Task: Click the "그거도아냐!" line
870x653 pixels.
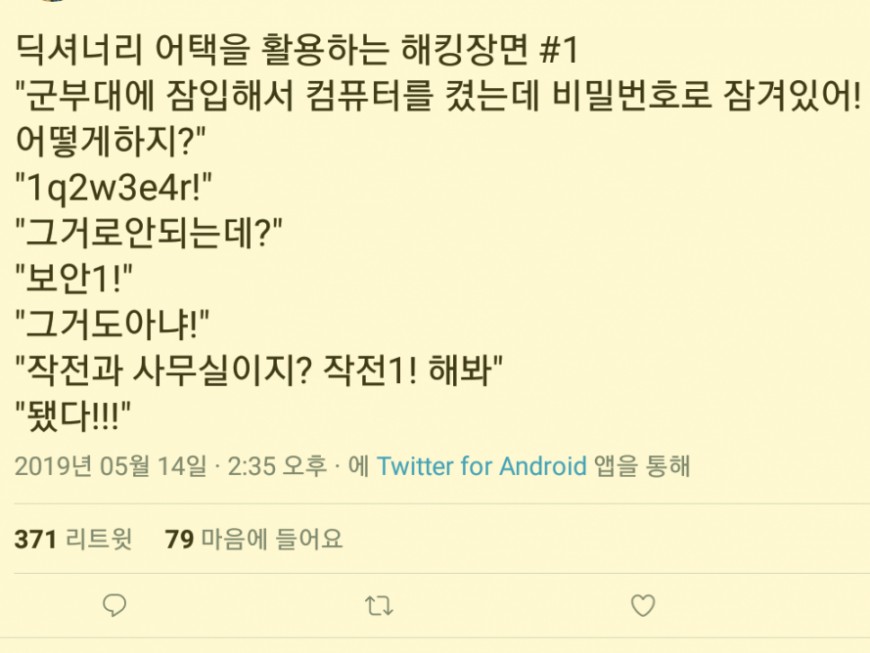Action: (113, 324)
